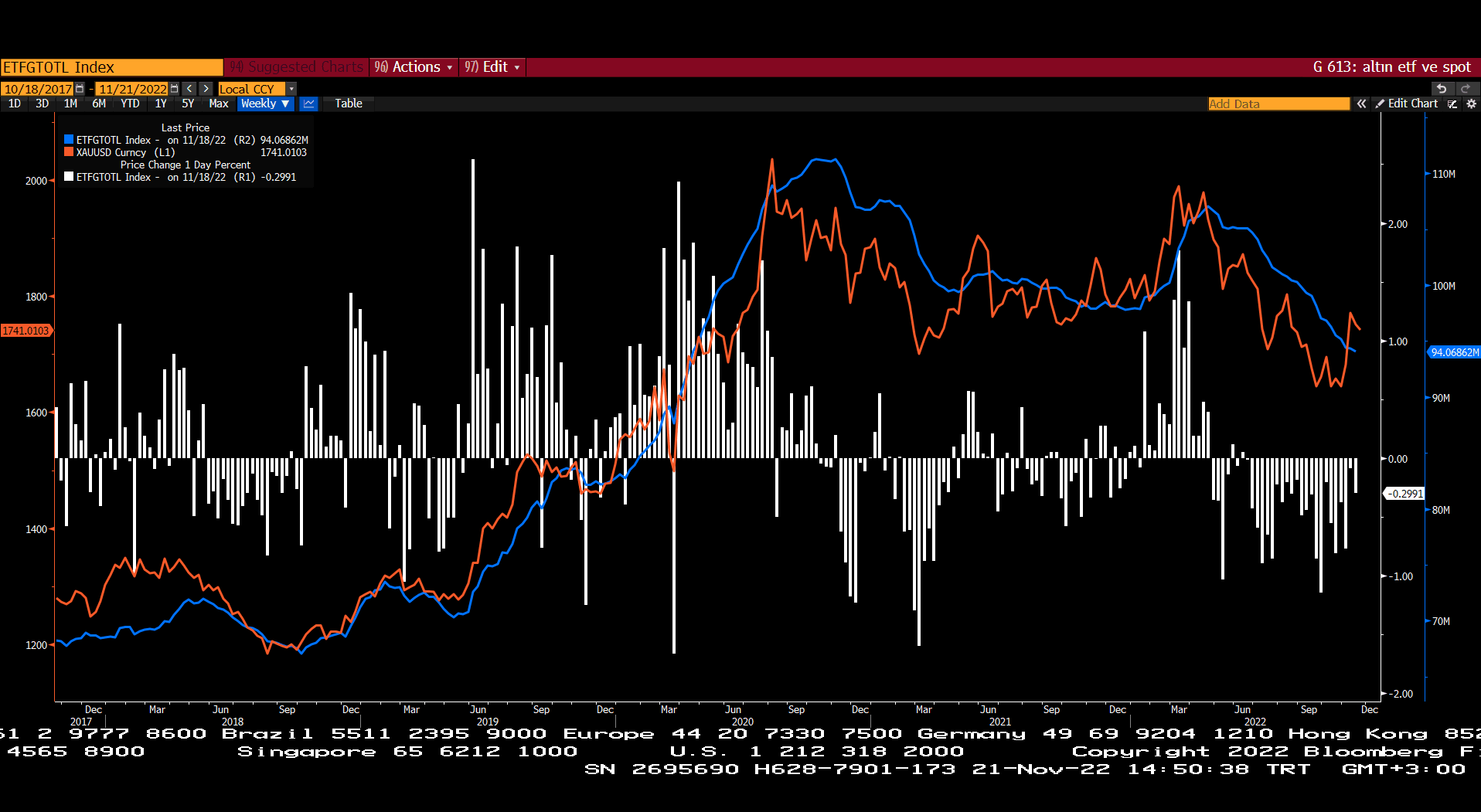Click orange XAUUSD Curncy legend swatch
Screen dimensions: 1481x812
pyautogui.click(x=69, y=152)
